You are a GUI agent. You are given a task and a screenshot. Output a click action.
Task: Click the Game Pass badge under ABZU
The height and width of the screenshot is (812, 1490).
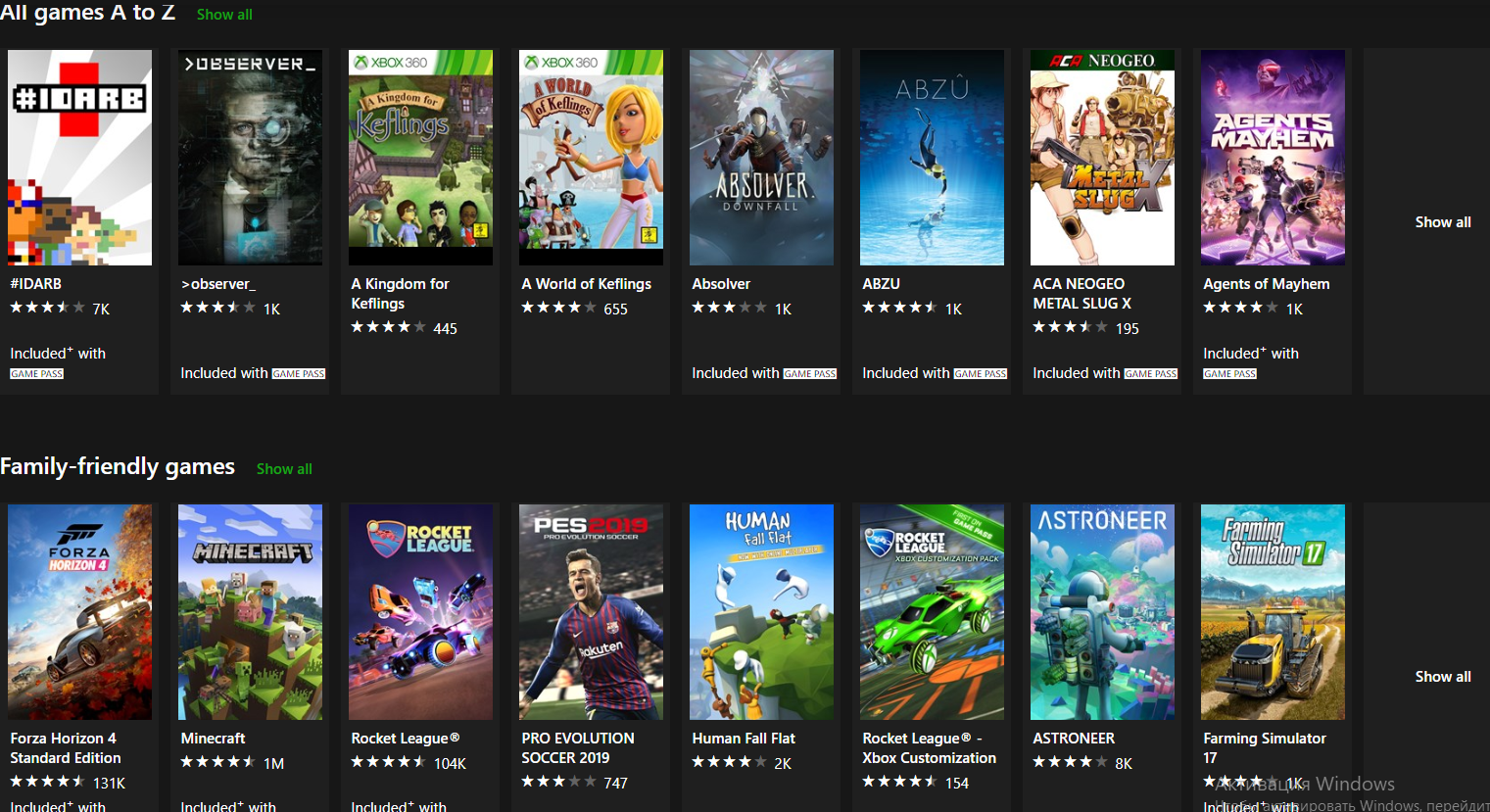click(981, 374)
